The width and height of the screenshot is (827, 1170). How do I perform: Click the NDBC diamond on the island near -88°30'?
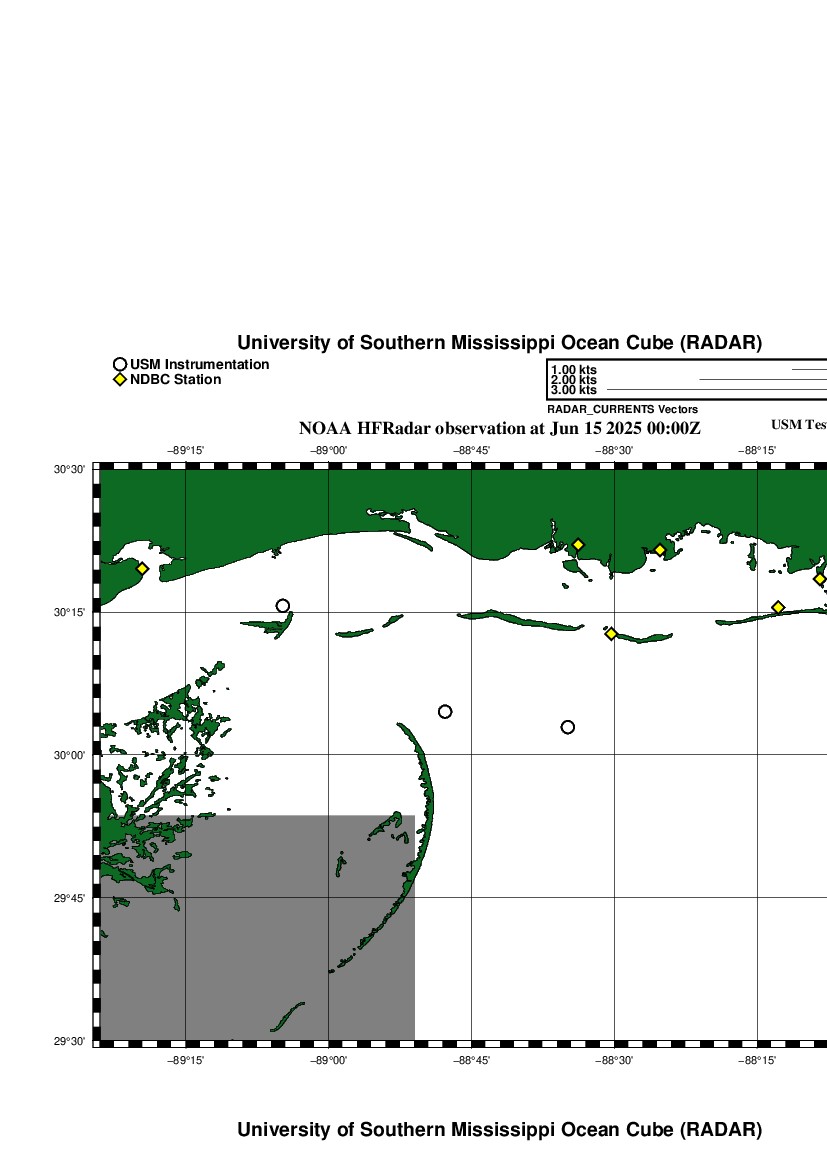coord(611,634)
